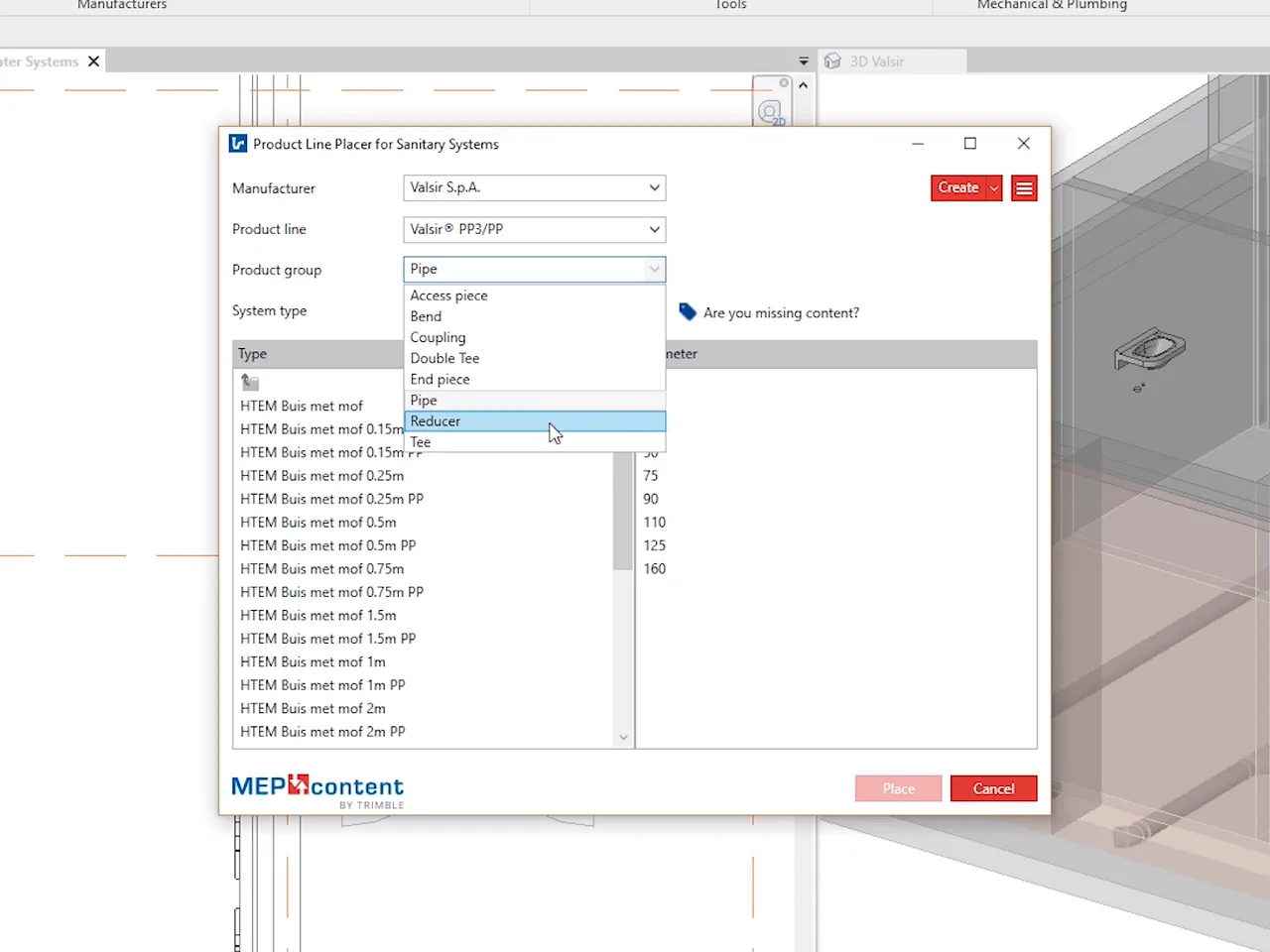This screenshot has width=1270, height=952.
Task: Select Pipe in the dropdown list
Action: [534, 400]
